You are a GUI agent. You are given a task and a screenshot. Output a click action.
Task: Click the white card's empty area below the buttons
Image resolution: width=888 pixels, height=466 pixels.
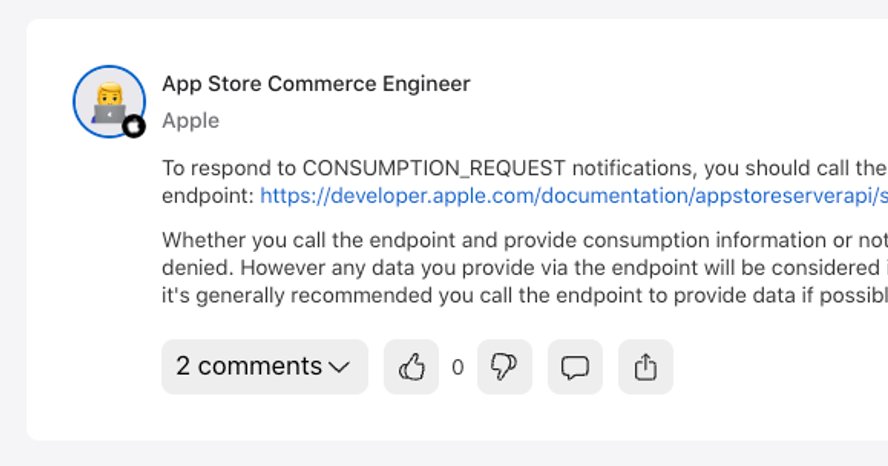450,418
